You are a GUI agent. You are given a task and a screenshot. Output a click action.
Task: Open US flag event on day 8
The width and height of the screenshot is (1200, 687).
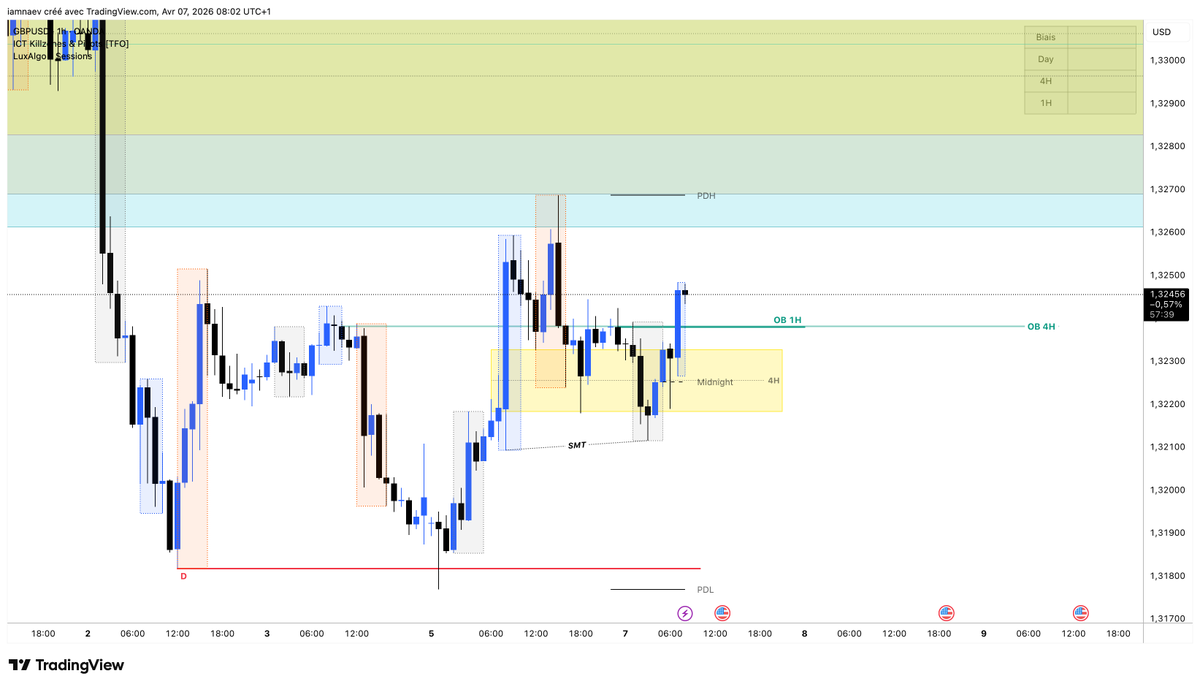tap(946, 612)
